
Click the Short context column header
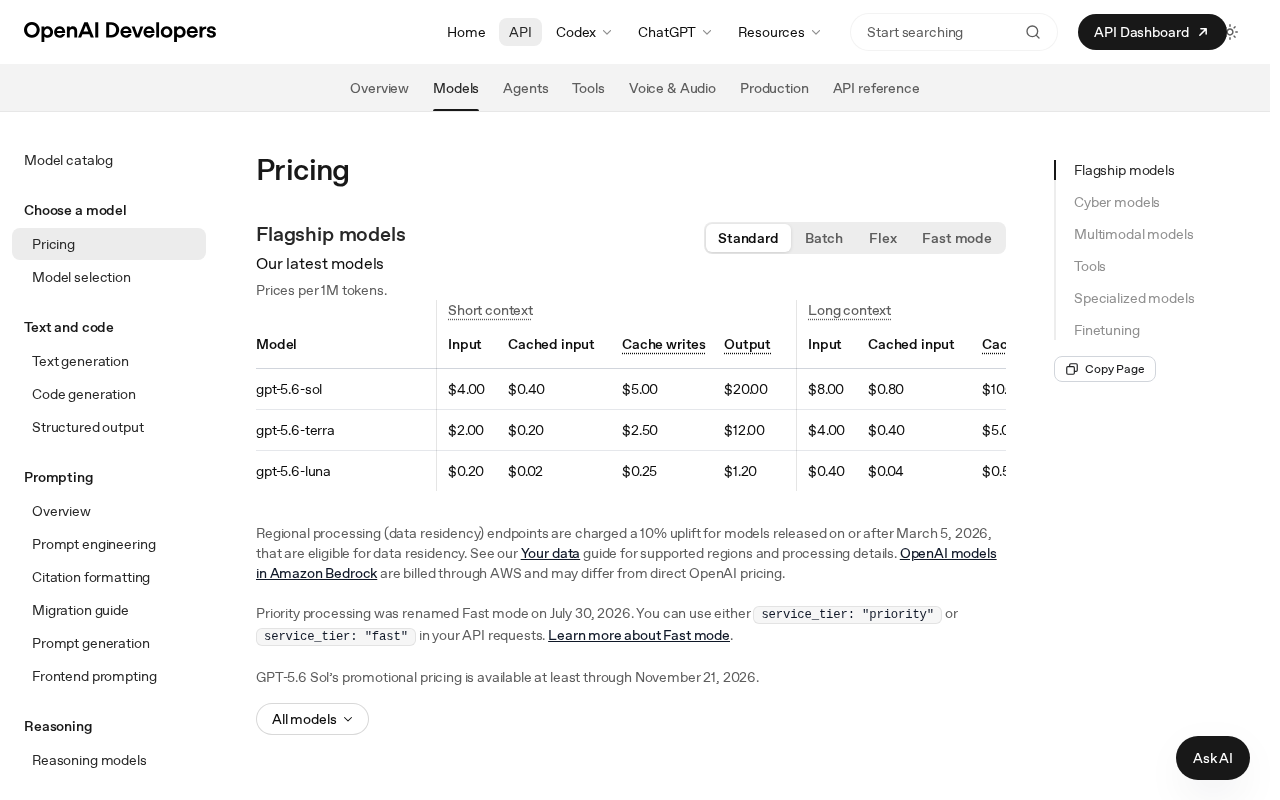(x=490, y=310)
